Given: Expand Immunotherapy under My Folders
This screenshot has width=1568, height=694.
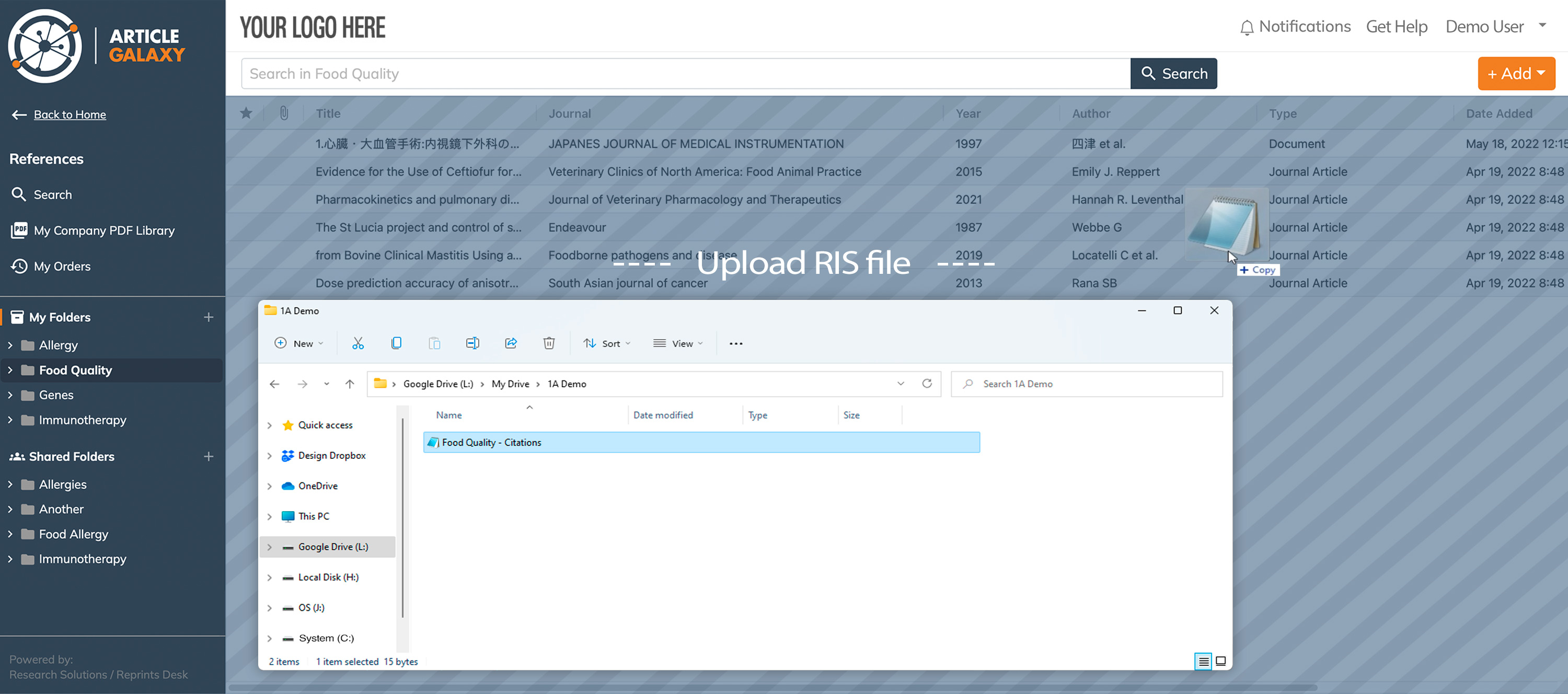Looking at the screenshot, I should [x=10, y=420].
